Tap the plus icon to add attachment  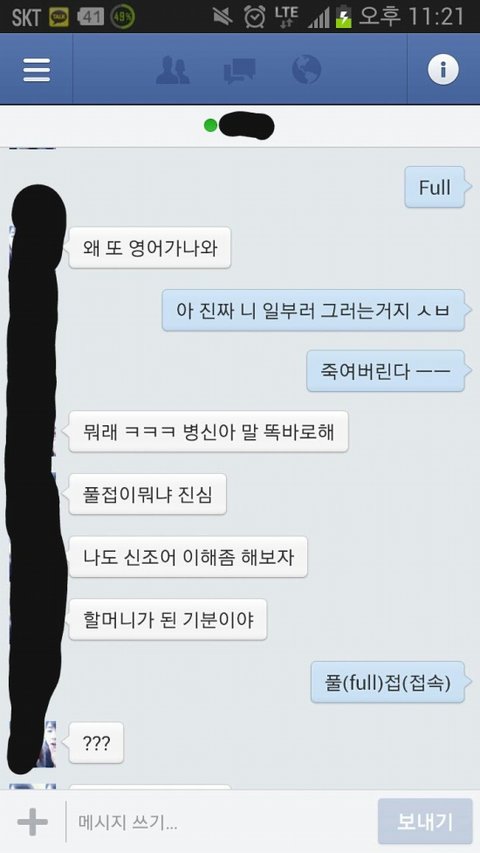tap(32, 821)
